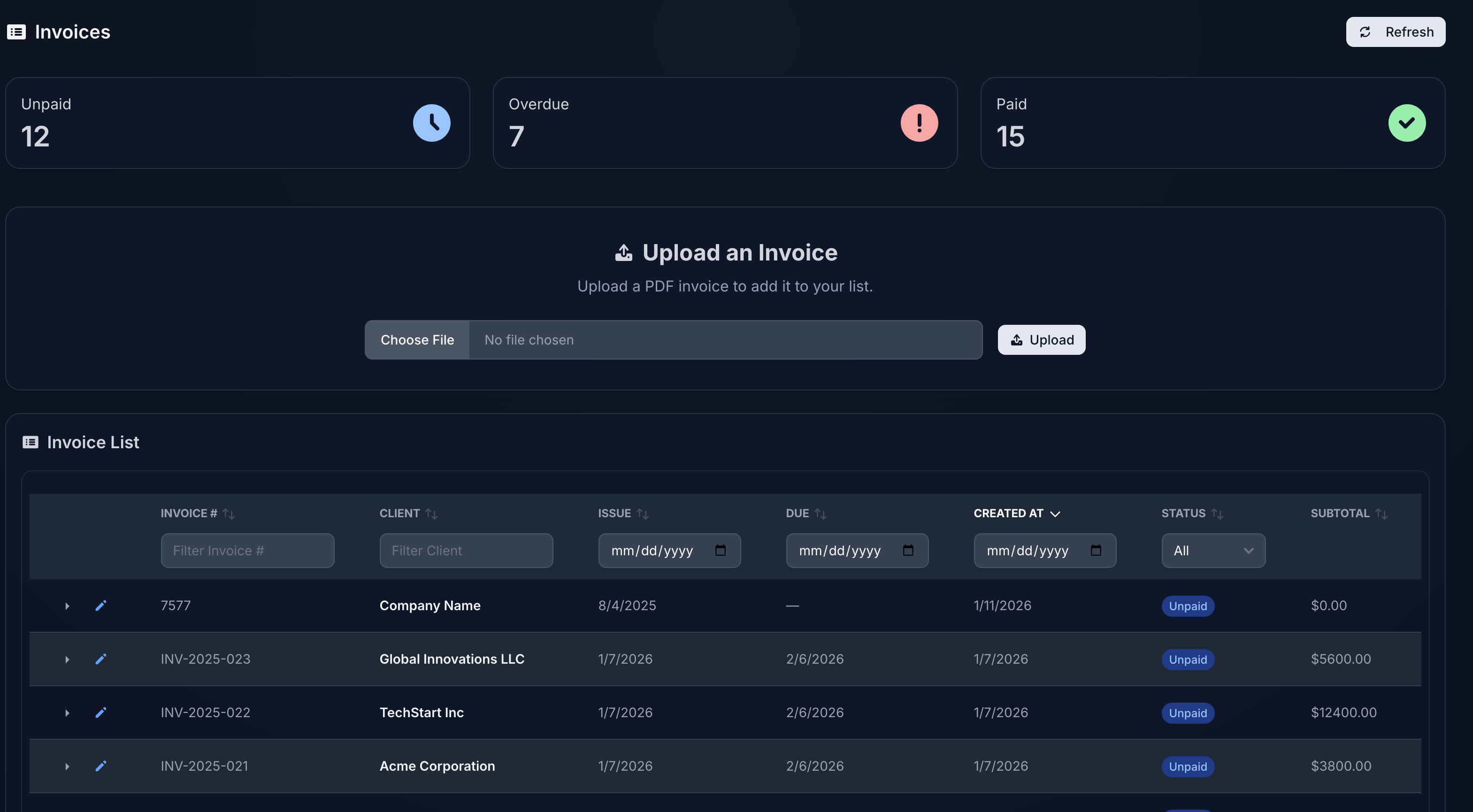Click the Created At sort chevron
This screenshot has height=812, width=1473.
[1055, 513]
